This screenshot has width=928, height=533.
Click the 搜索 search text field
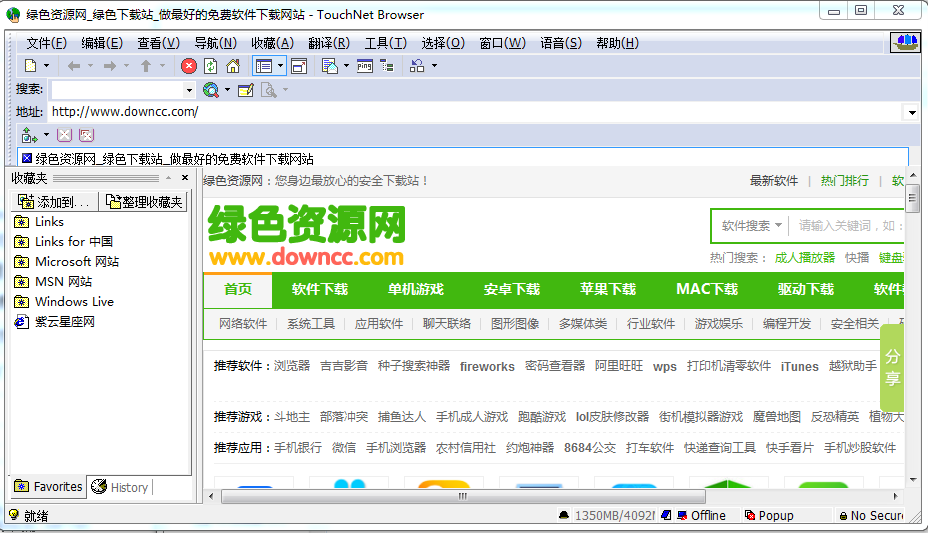point(117,90)
